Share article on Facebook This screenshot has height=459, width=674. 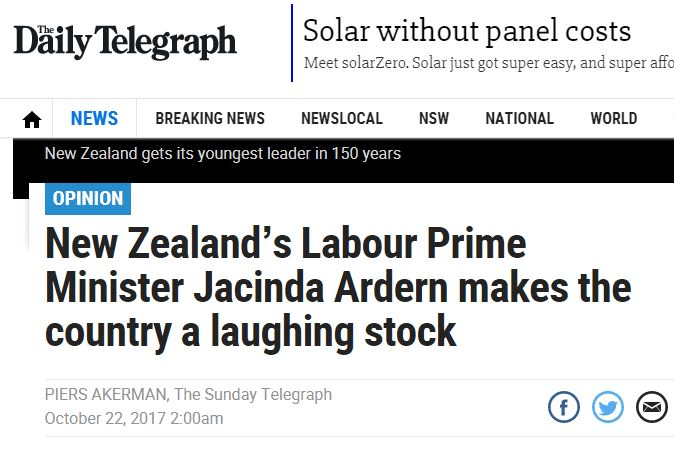(x=564, y=407)
